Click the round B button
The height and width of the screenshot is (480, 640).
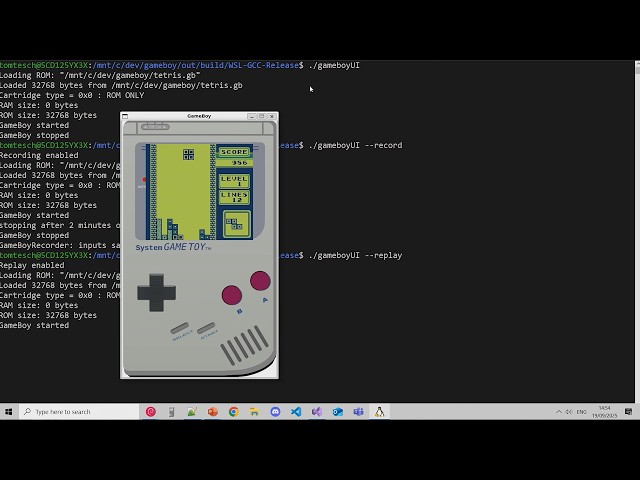(x=231, y=295)
